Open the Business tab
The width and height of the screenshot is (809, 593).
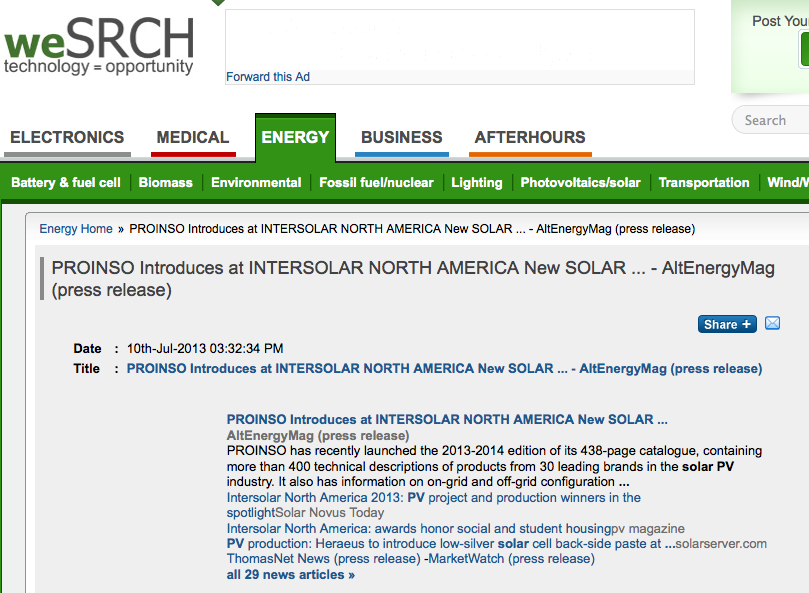[401, 137]
